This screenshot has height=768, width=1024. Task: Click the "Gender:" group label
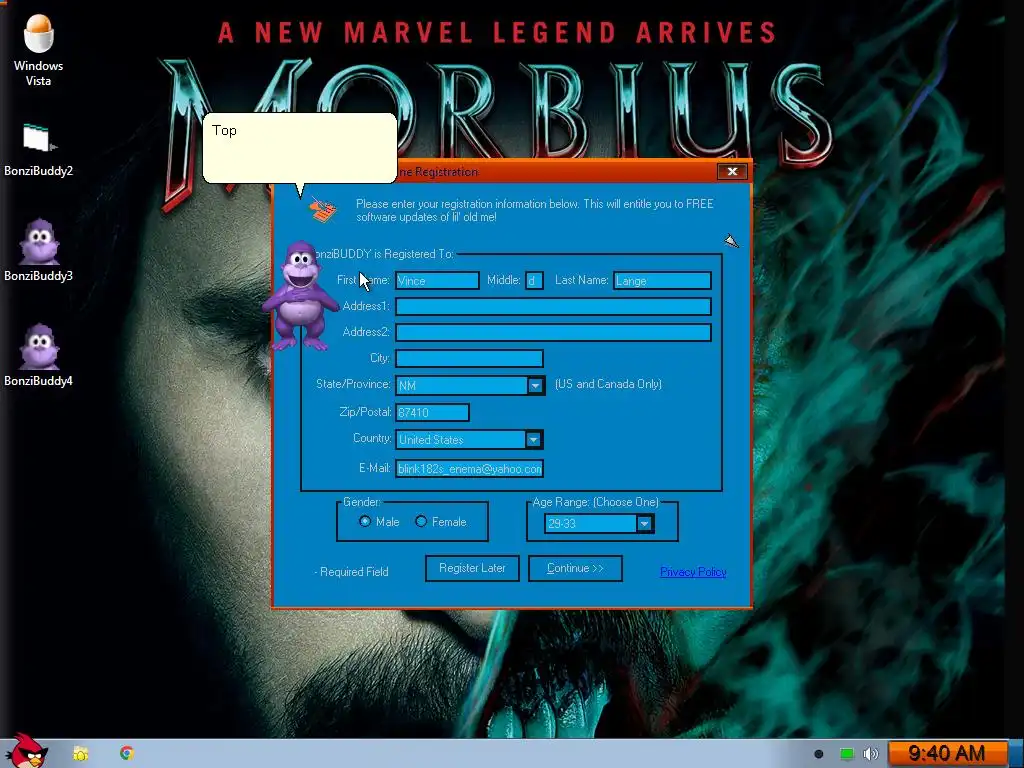(361, 502)
